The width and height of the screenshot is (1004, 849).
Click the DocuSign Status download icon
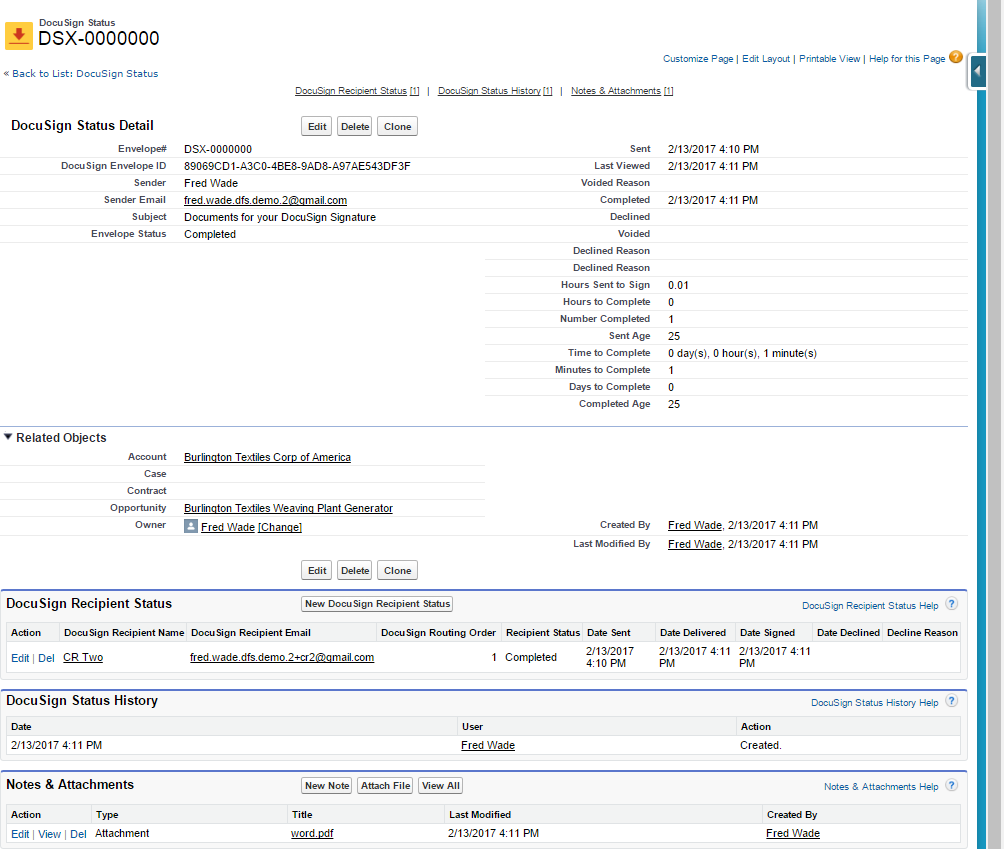point(19,35)
